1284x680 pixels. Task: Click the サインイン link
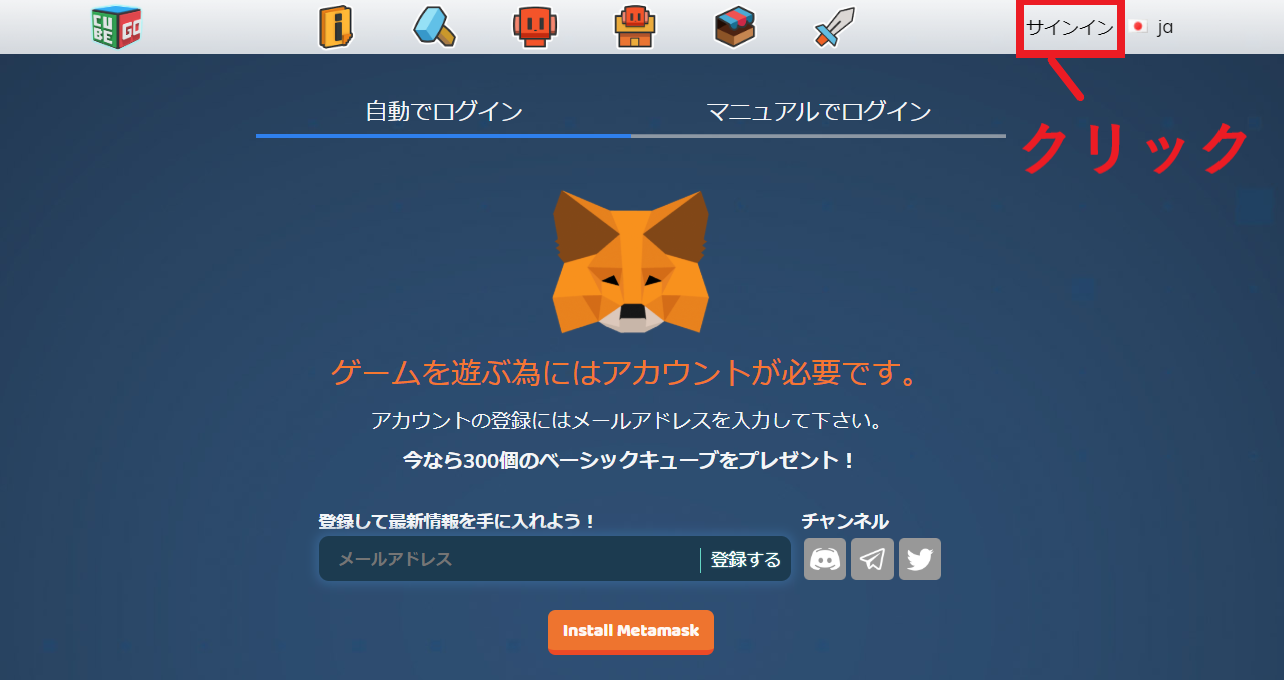(1069, 28)
